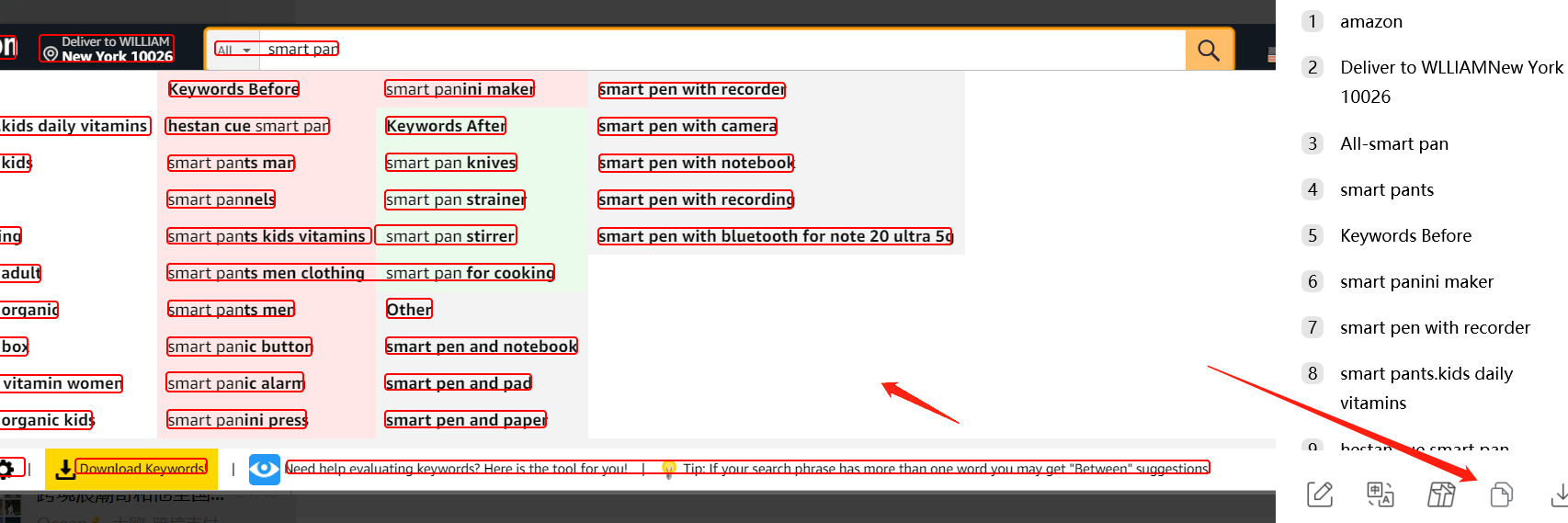Viewport: 1568px width, 523px height.
Task: Select suggestion smart pen and pad
Action: 459,383
